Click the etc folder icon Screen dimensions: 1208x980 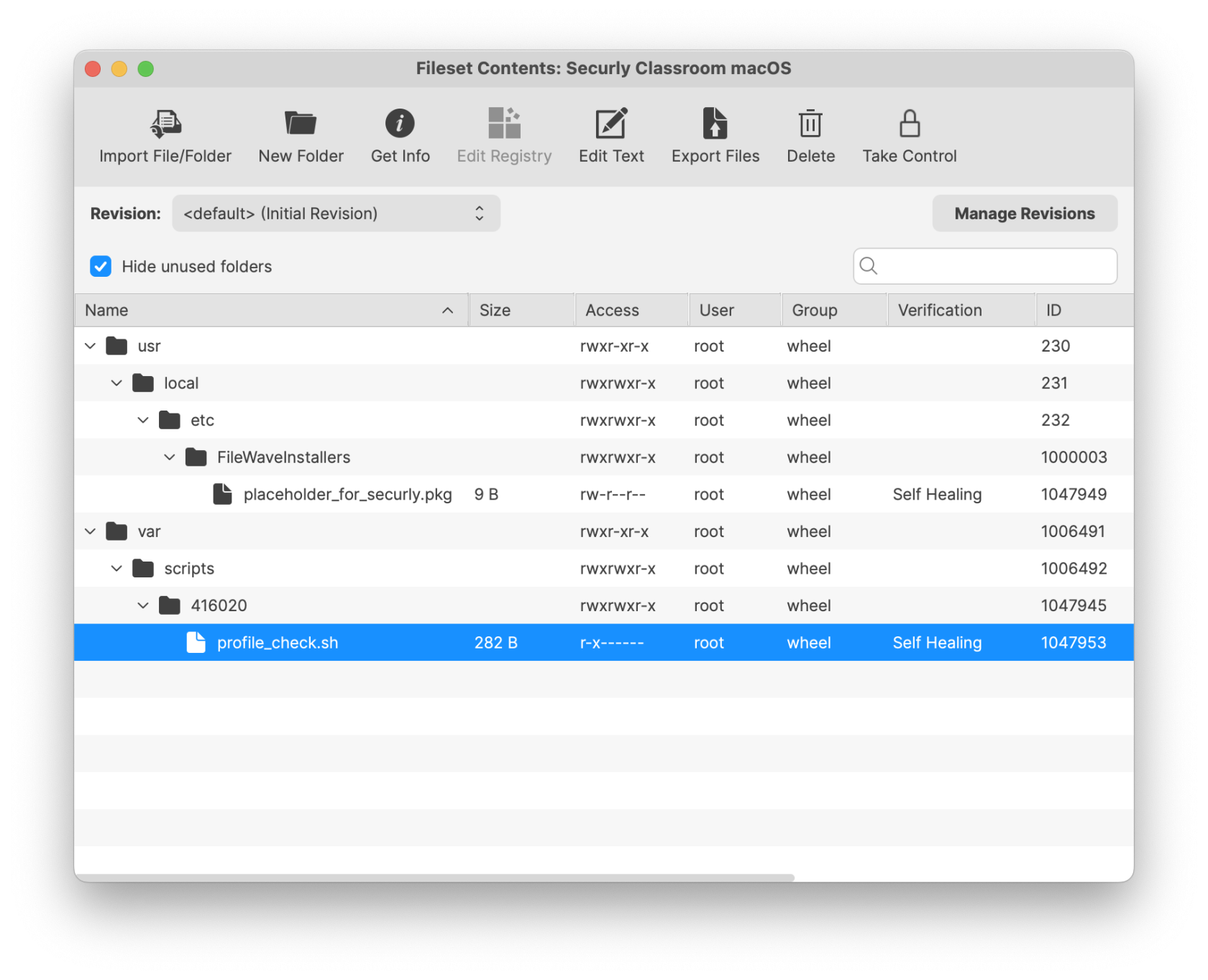pyautogui.click(x=170, y=420)
